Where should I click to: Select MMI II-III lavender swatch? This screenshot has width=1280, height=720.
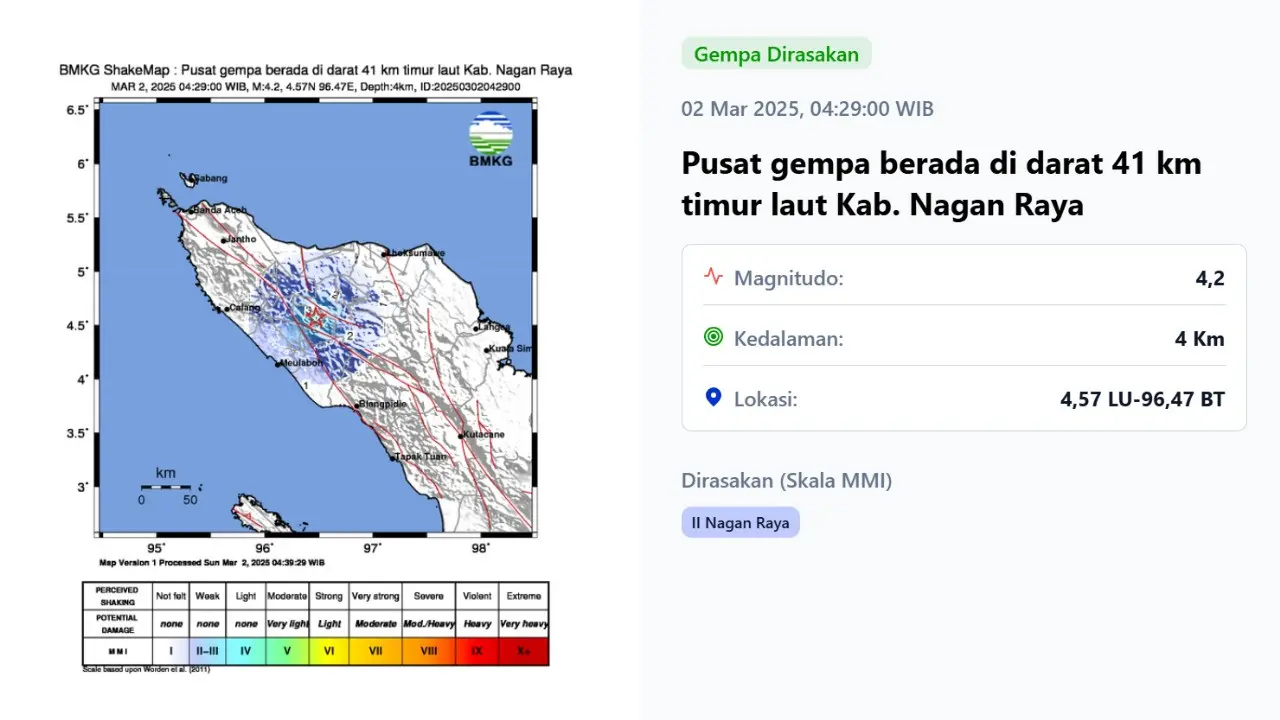(x=207, y=650)
